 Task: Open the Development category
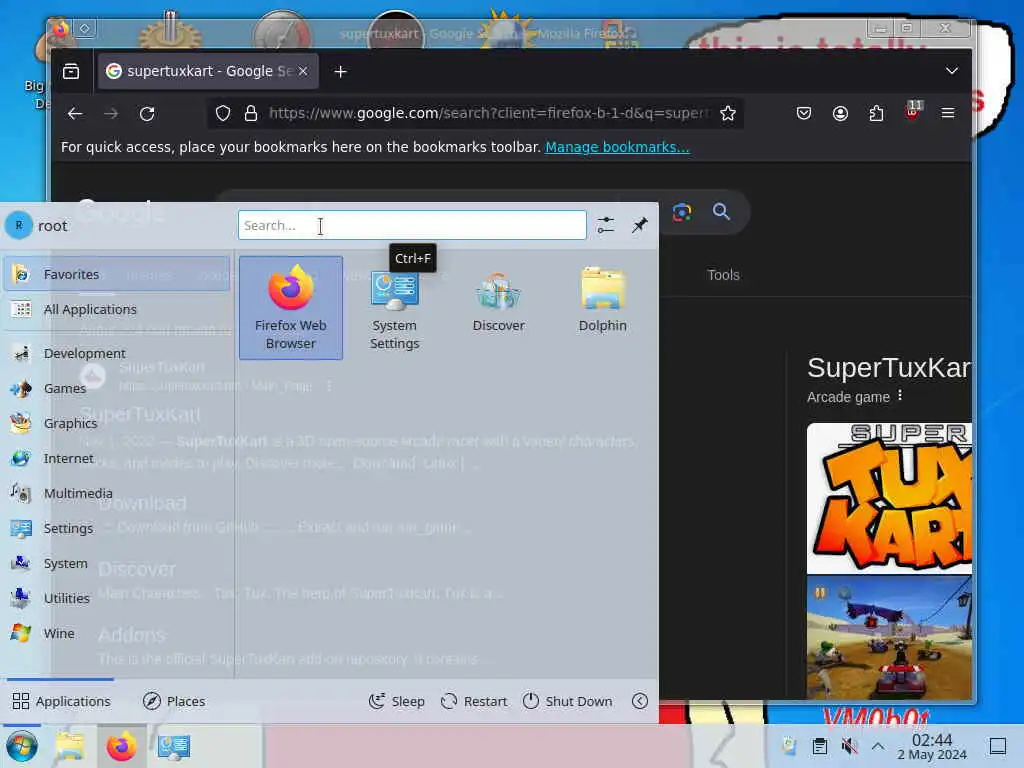(117, 353)
